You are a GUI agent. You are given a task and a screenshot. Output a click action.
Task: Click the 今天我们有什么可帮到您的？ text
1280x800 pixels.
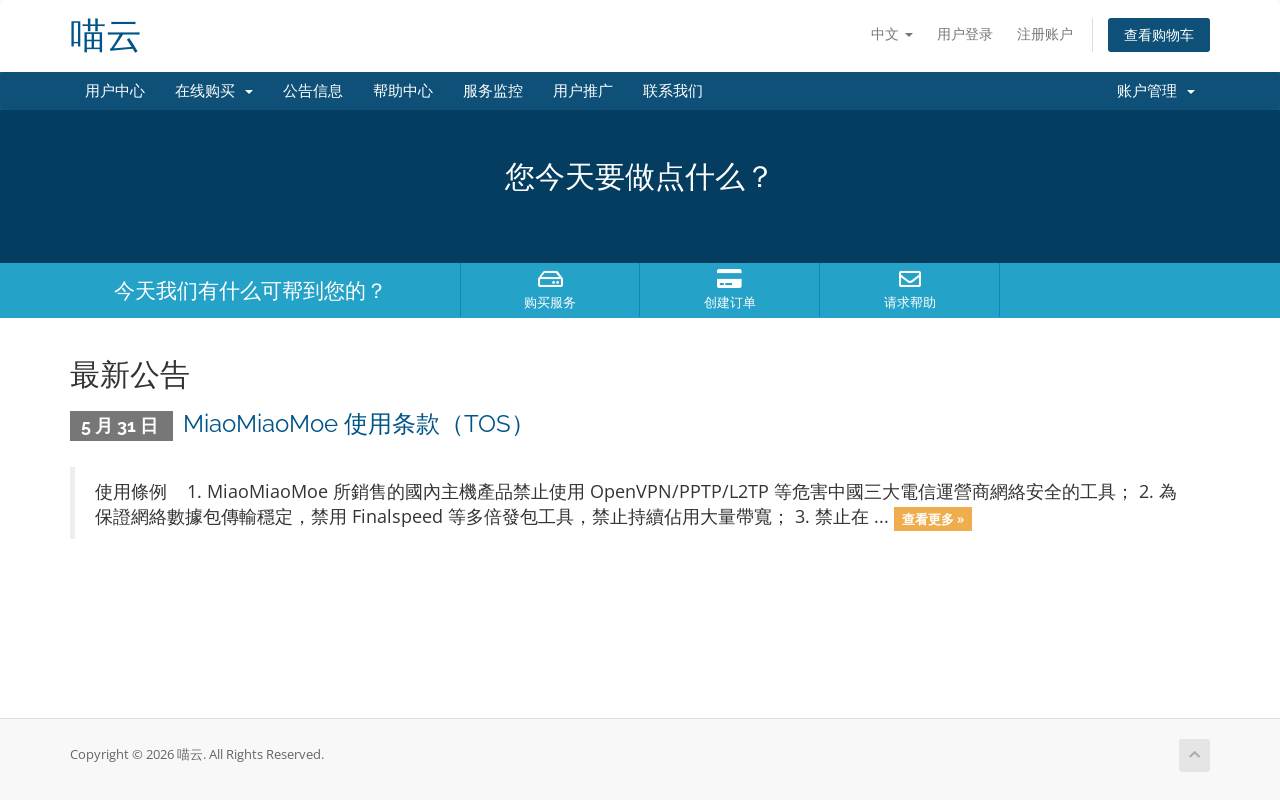[x=250, y=291]
